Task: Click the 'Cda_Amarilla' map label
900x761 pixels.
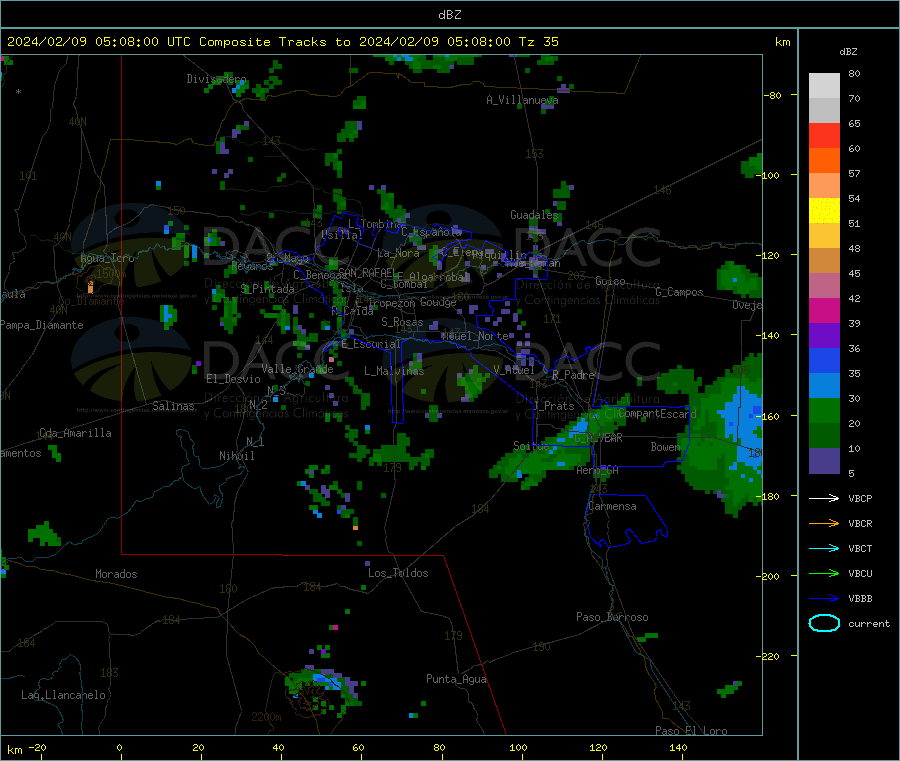Action: [75, 433]
